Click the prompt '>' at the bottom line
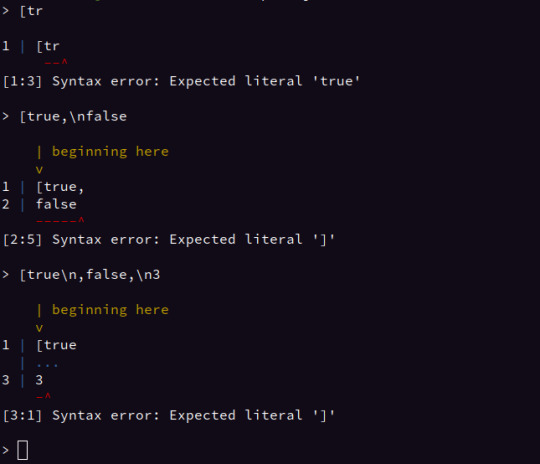540x464 pixels. pyautogui.click(x=5, y=450)
